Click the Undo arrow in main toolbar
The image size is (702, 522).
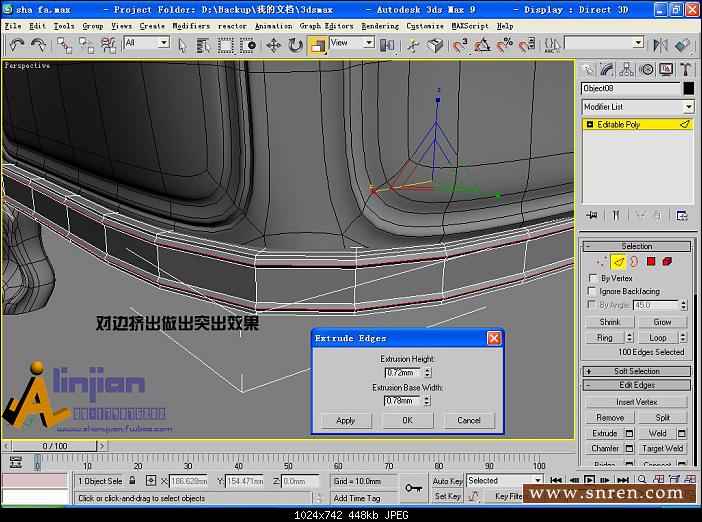pyautogui.click(x=17, y=45)
